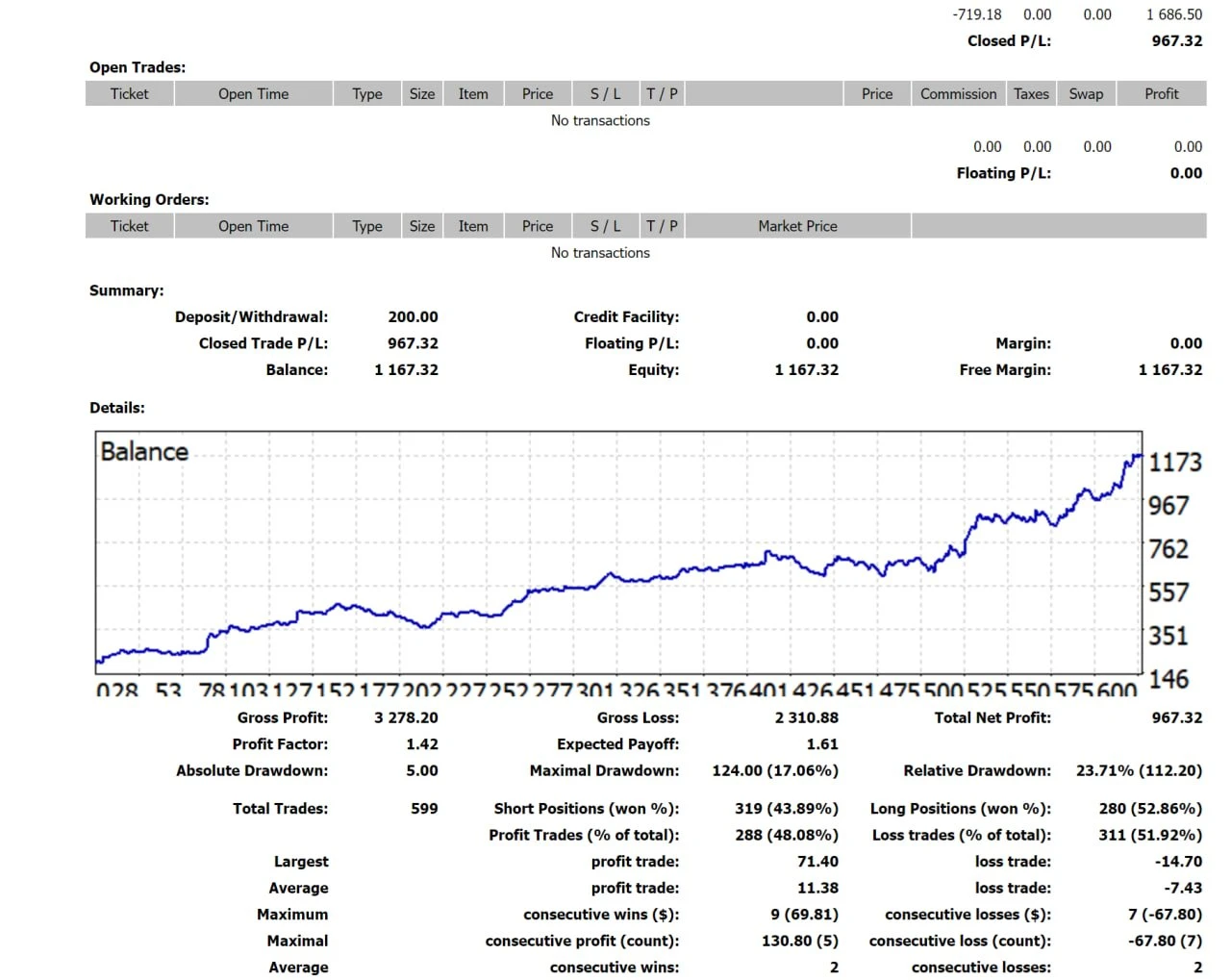Click the Total Trades value 599
The image size is (1231, 980).
coord(423,809)
